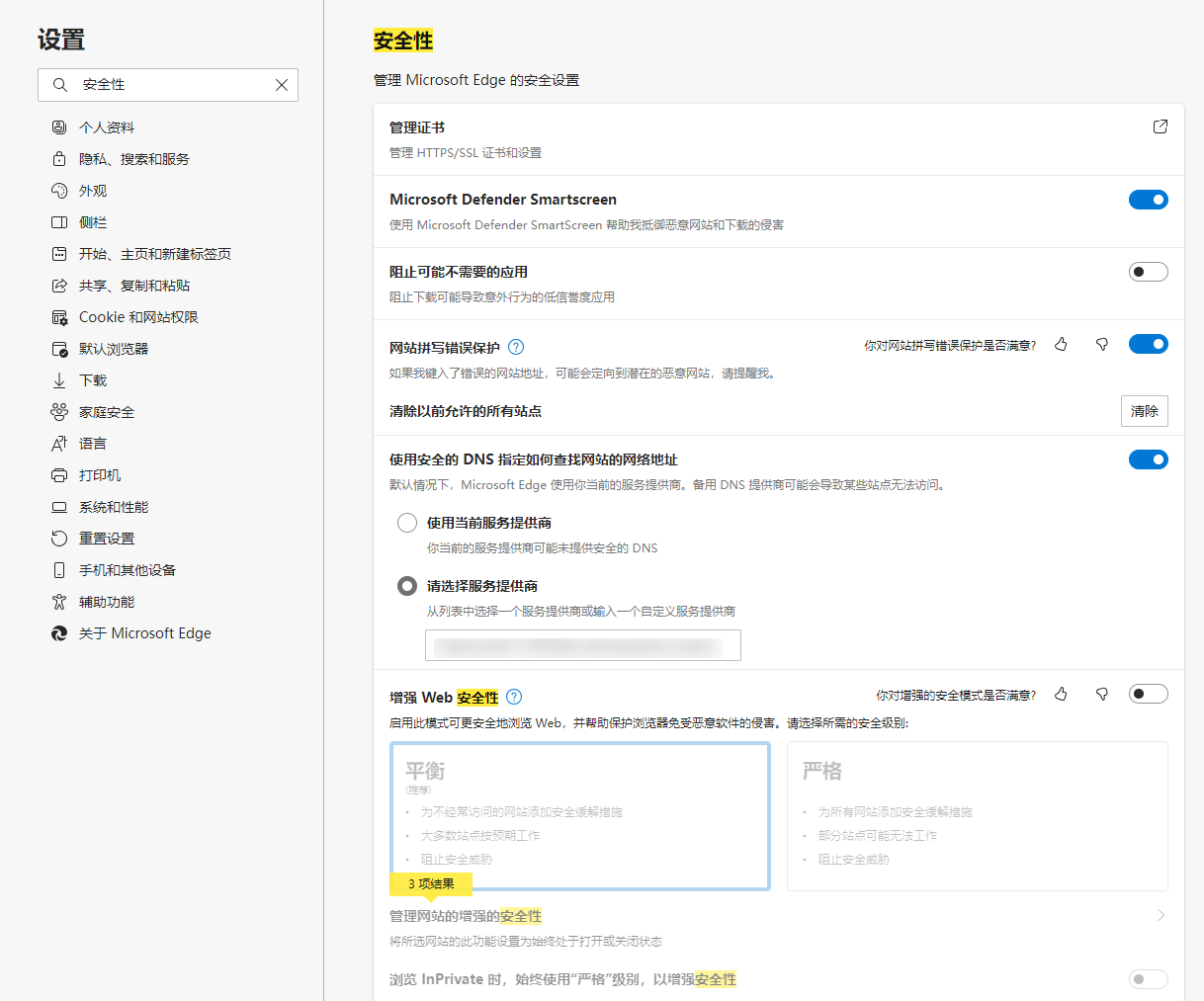Click the 外观 appearance icon
Viewport: 1204px width, 1001px height.
point(59,191)
